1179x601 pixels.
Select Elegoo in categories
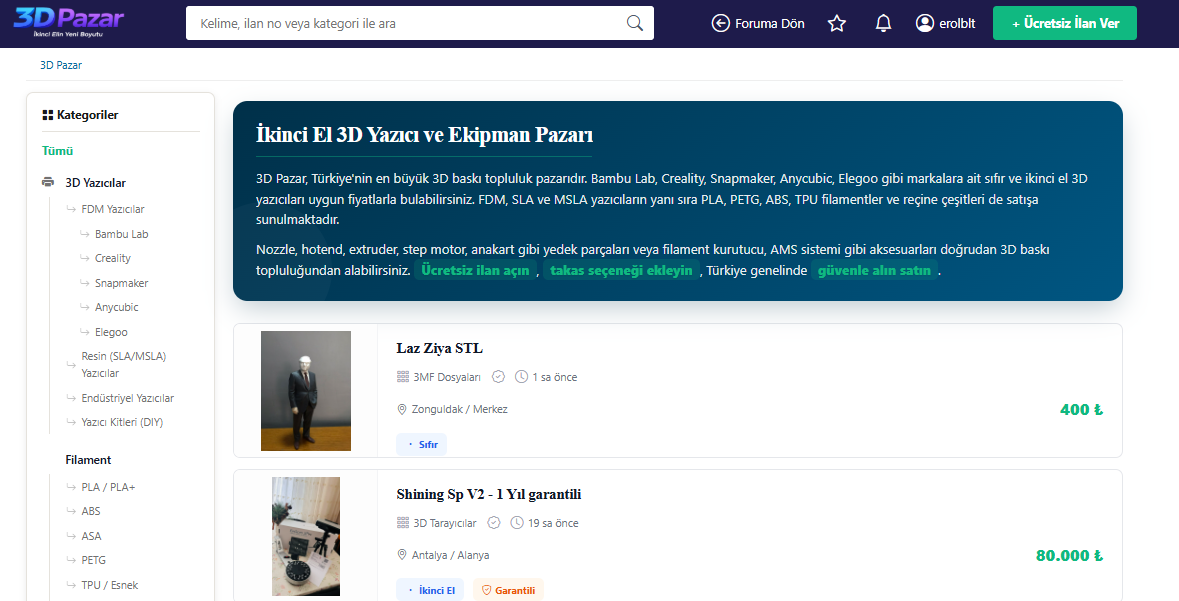[111, 332]
